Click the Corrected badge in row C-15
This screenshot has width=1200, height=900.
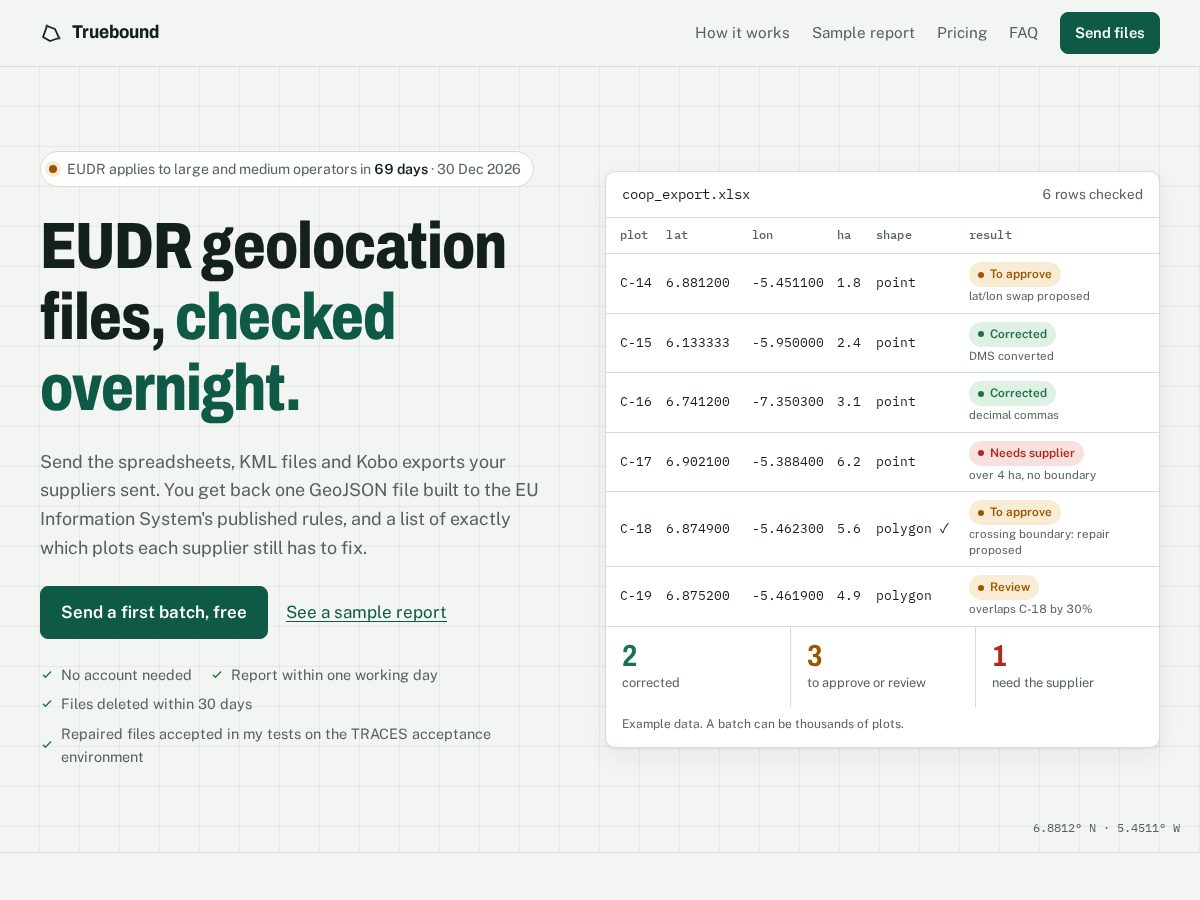click(x=1012, y=334)
